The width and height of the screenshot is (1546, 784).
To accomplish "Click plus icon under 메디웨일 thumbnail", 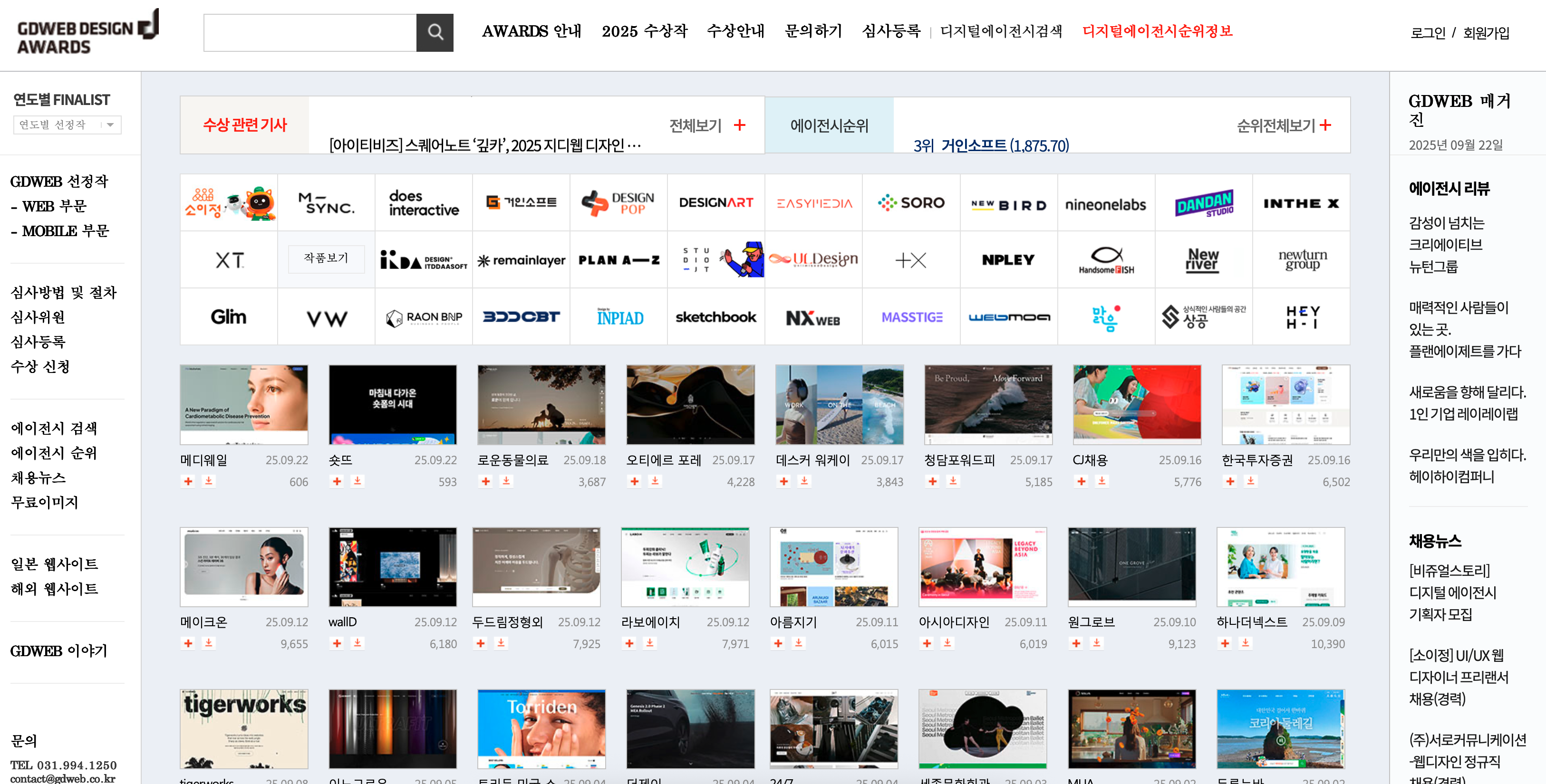I will [x=188, y=481].
